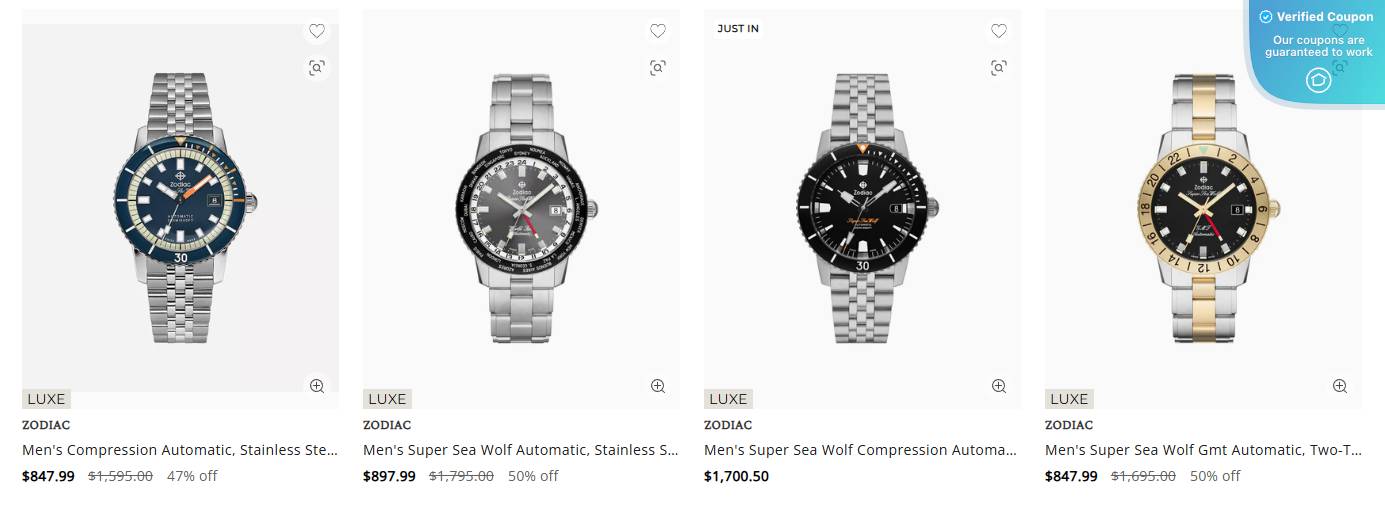Click the Verified Coupon banner text
Viewport: 1385px width, 510px height.
(x=1324, y=17)
